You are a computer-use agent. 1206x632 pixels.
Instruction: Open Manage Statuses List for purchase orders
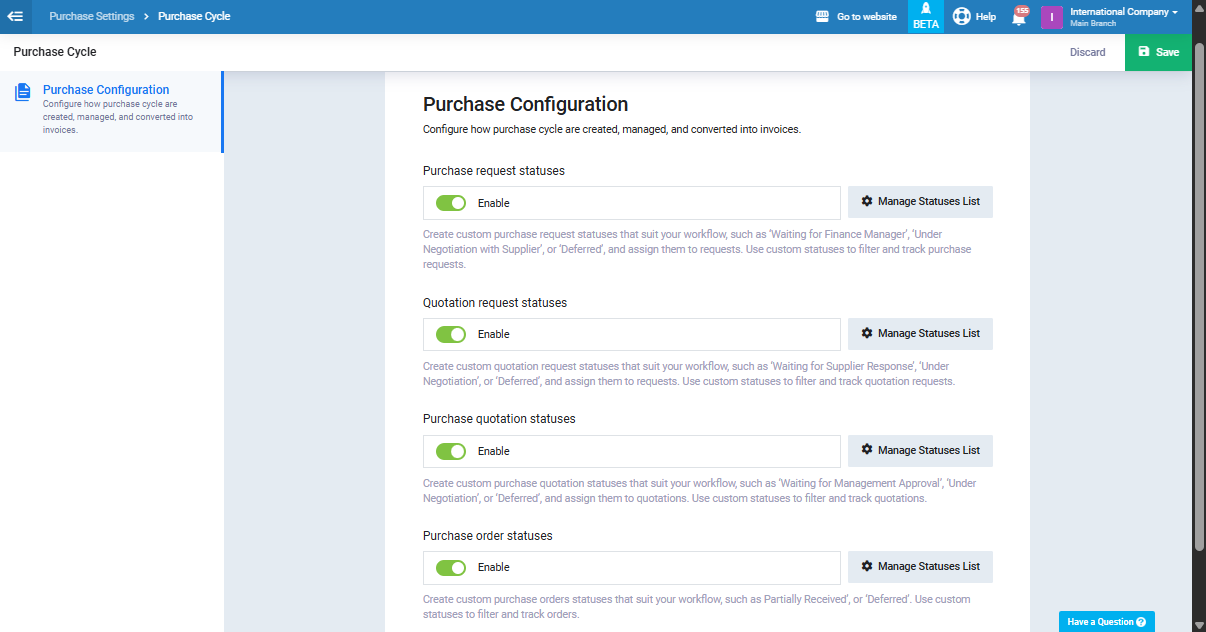[x=920, y=567]
